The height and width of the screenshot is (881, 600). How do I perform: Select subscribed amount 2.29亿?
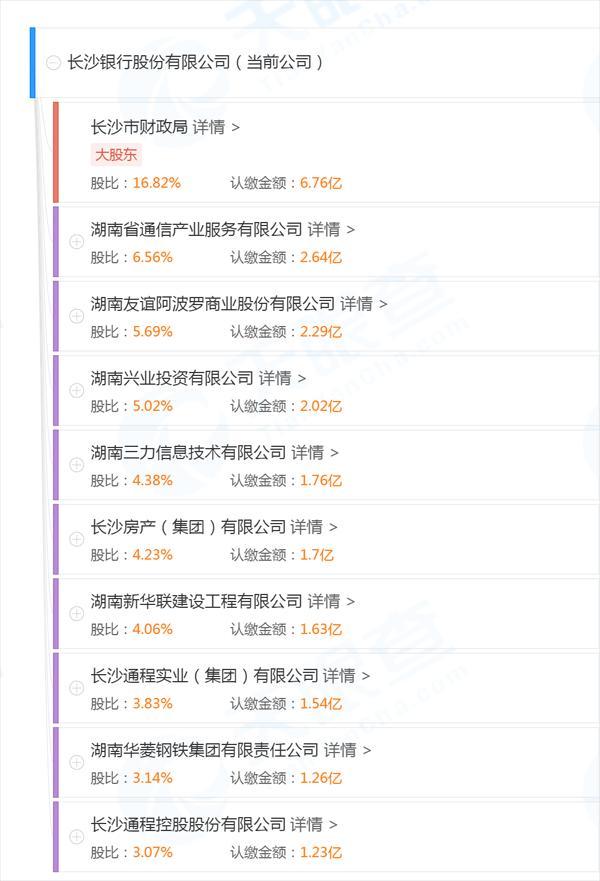321,332
